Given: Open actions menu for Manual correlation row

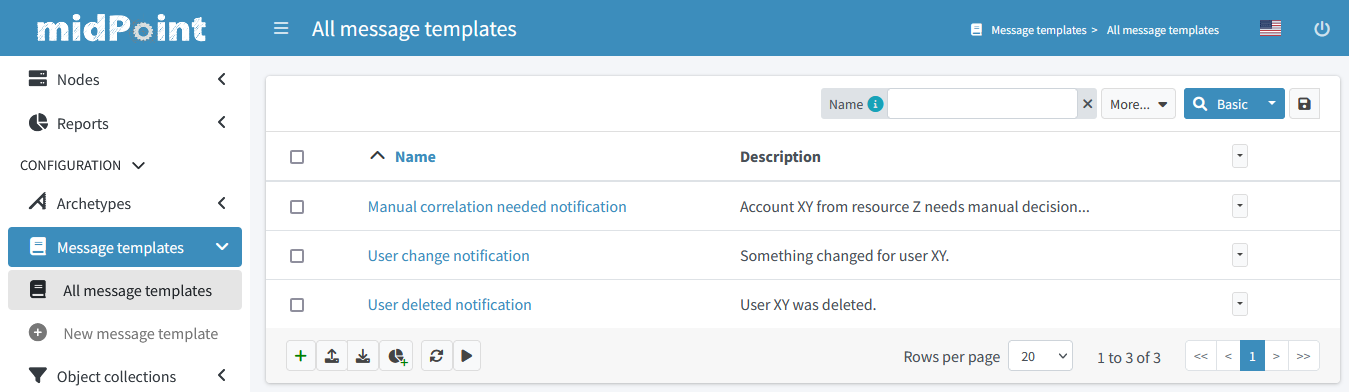Looking at the screenshot, I should tap(1240, 206).
